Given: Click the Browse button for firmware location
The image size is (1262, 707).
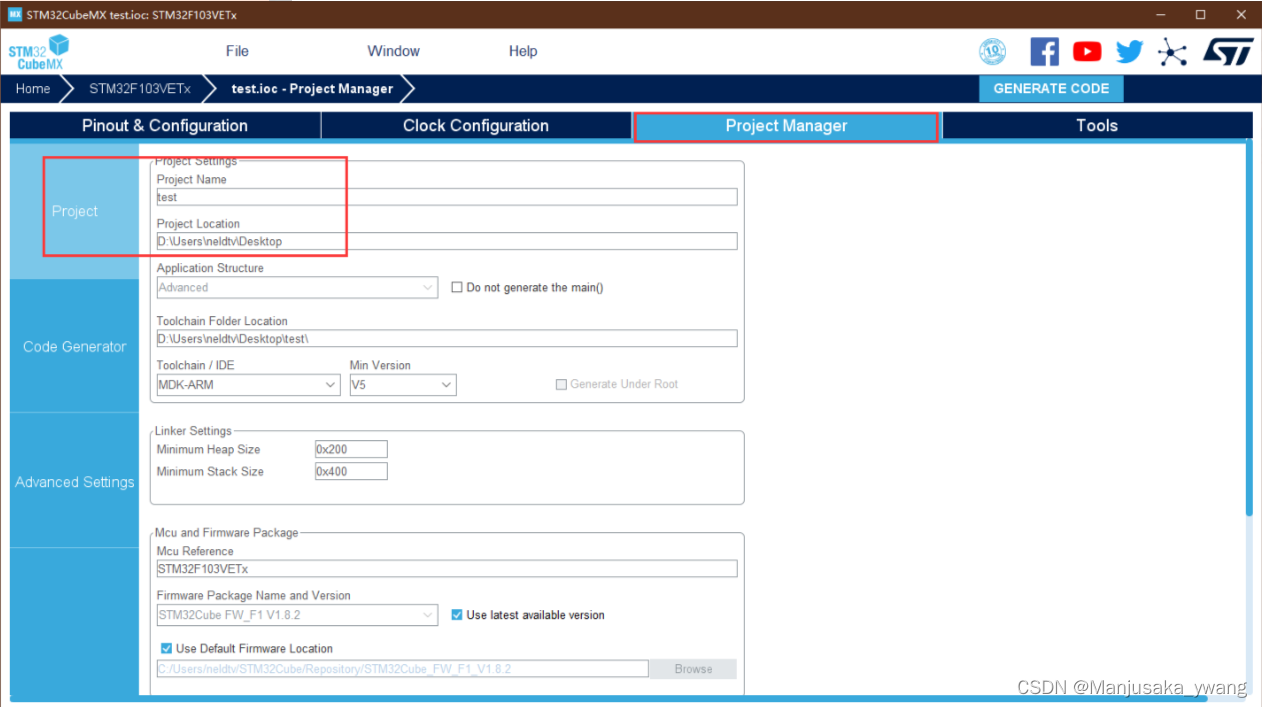Looking at the screenshot, I should tap(693, 669).
